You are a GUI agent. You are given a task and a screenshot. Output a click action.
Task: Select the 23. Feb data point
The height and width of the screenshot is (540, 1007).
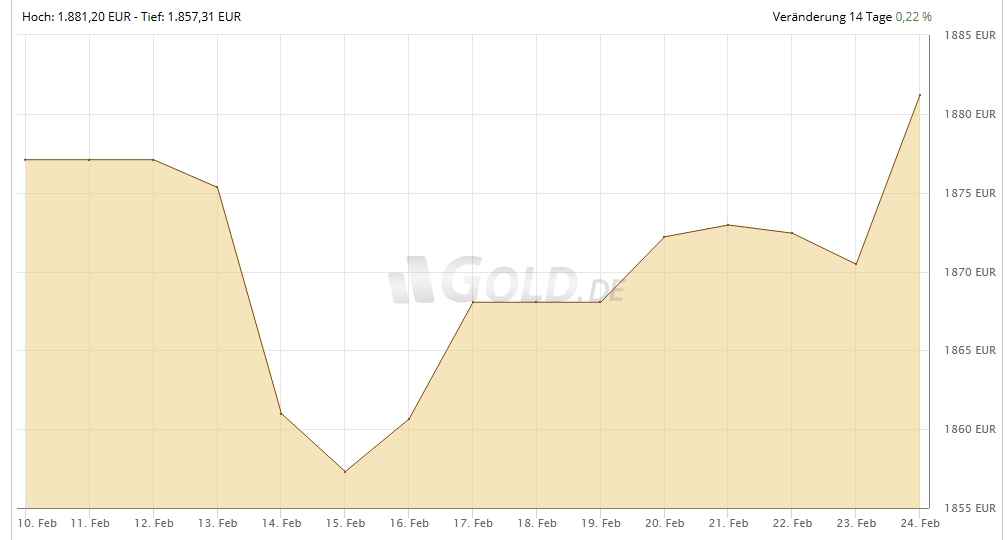pos(856,264)
